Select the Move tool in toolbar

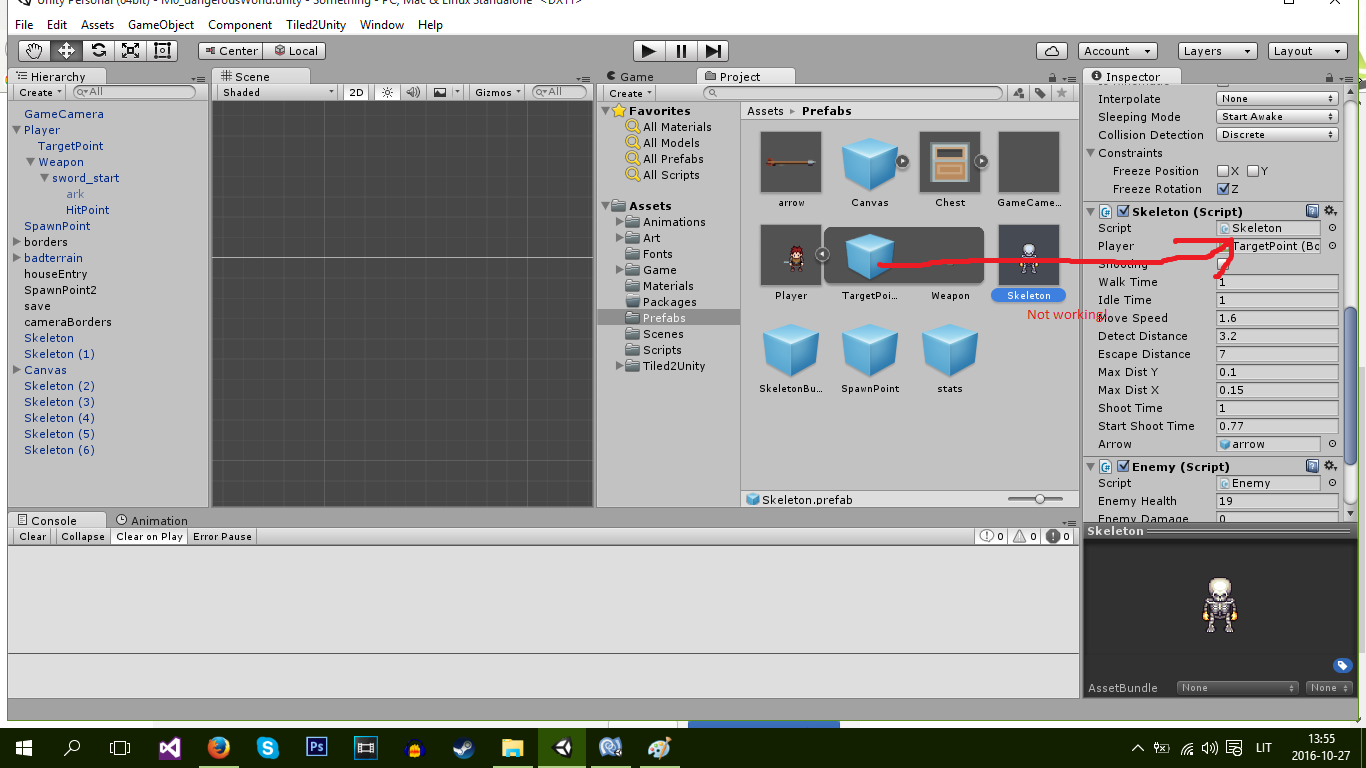pyautogui.click(x=67, y=51)
